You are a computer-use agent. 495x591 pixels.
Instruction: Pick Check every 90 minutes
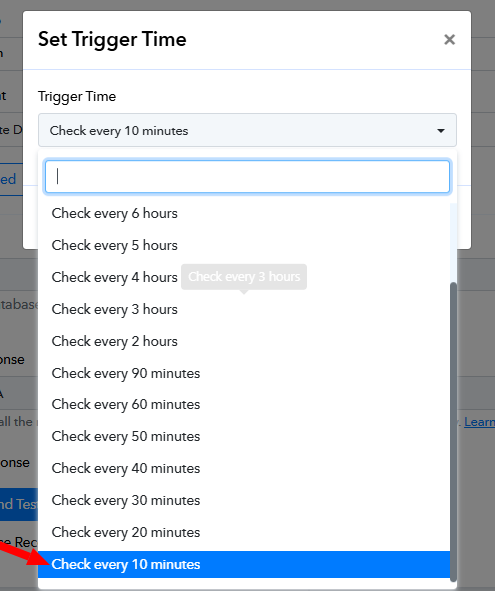tap(244, 374)
